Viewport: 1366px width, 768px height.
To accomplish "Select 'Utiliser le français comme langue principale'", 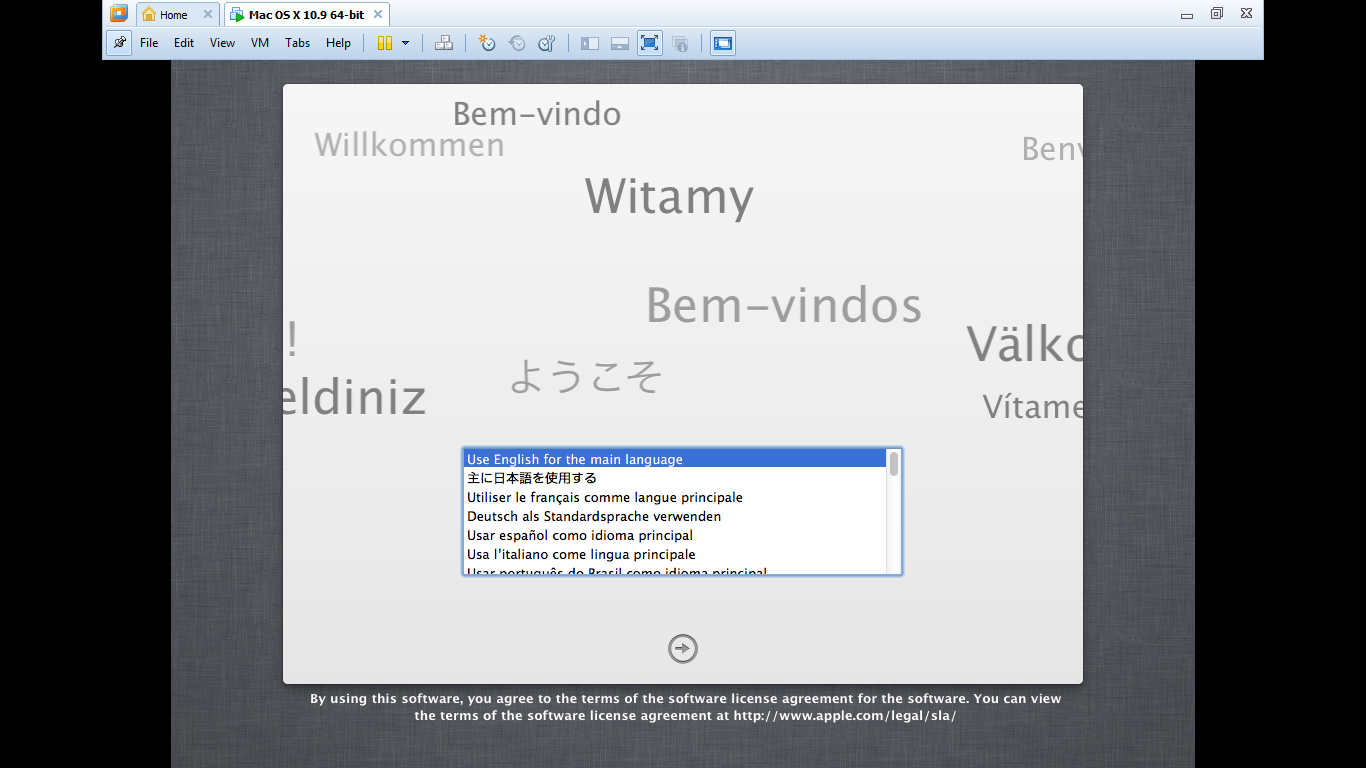I will pyautogui.click(x=675, y=497).
